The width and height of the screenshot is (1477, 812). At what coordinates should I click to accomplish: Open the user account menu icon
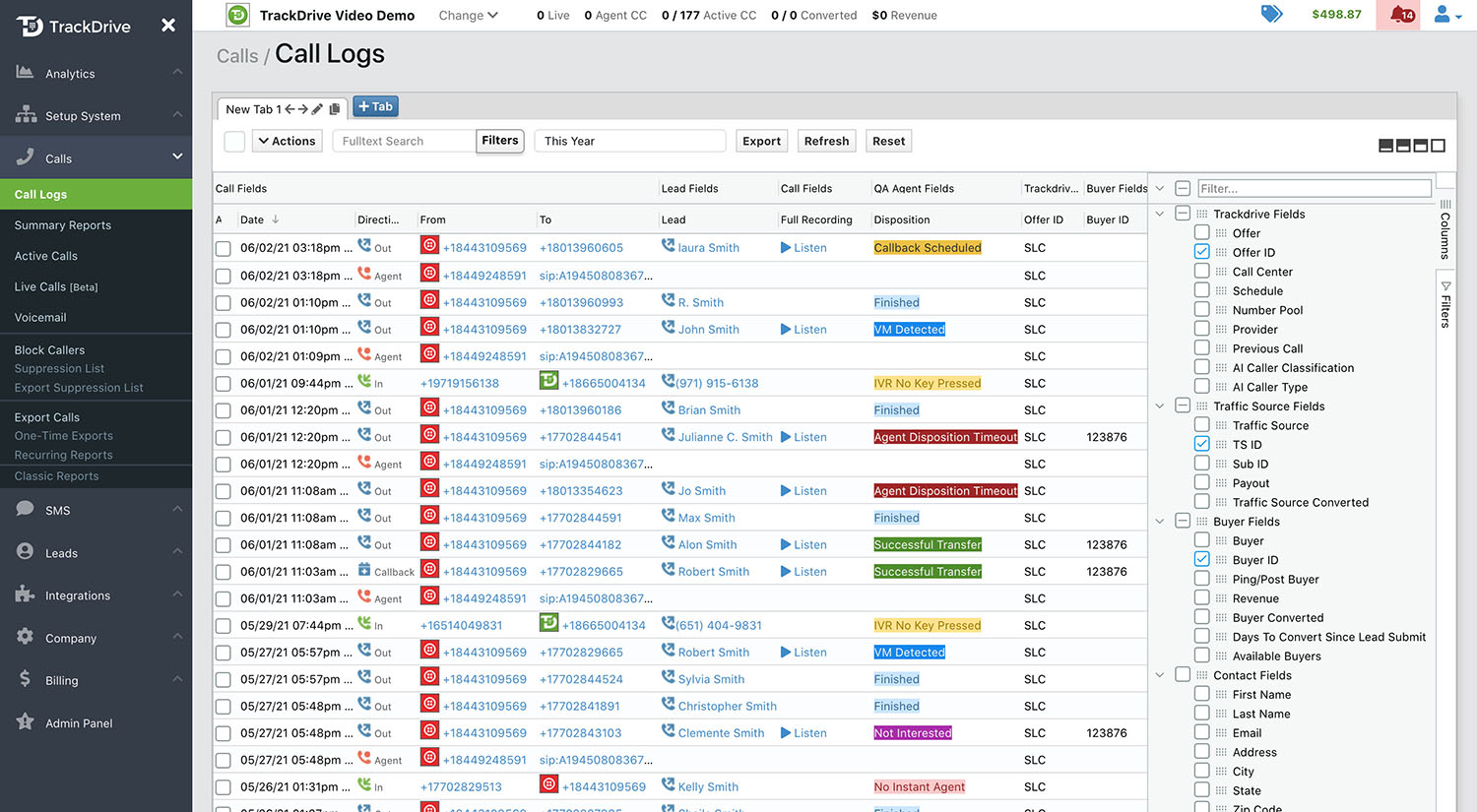click(x=1446, y=15)
